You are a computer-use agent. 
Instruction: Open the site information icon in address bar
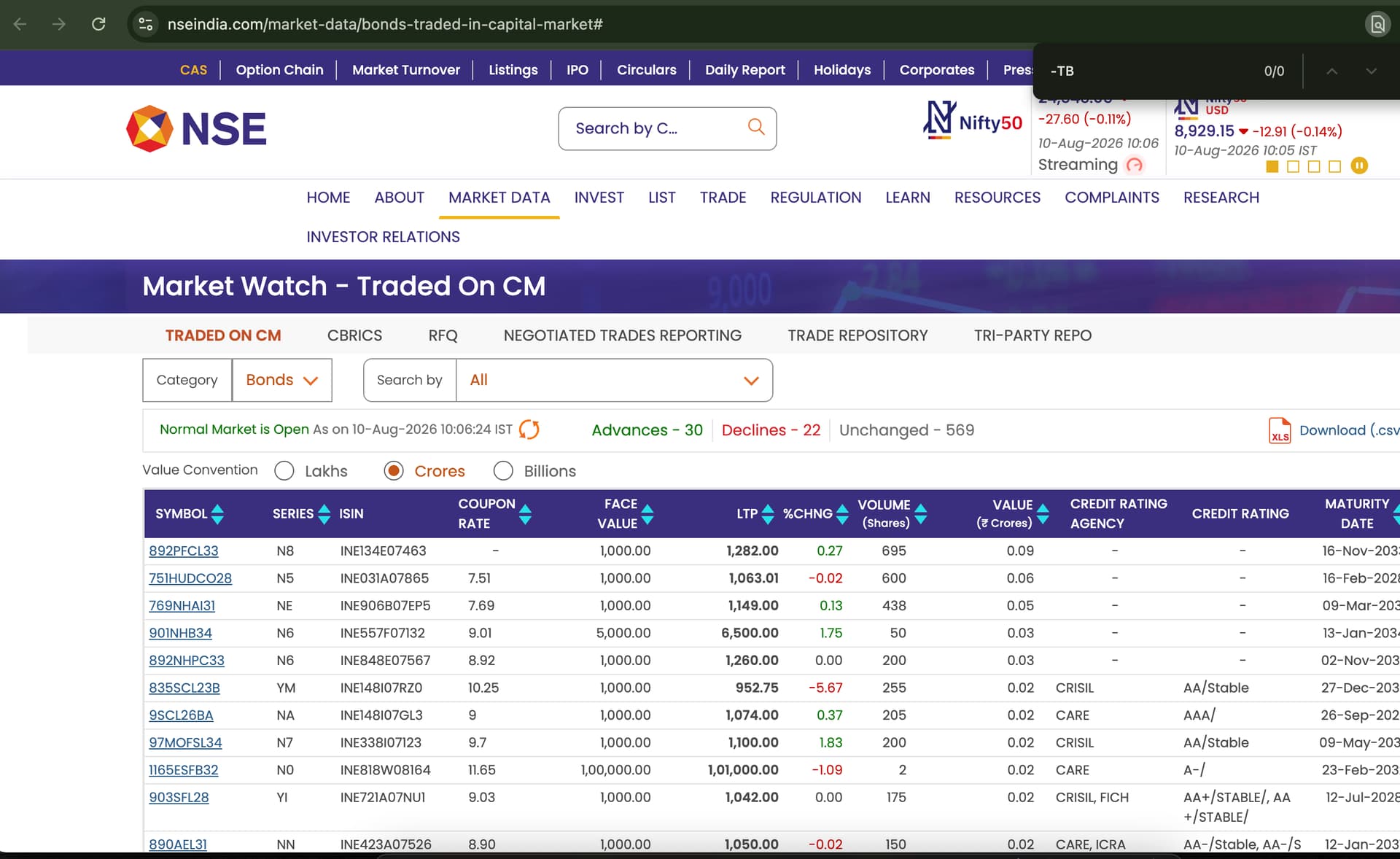click(x=145, y=24)
